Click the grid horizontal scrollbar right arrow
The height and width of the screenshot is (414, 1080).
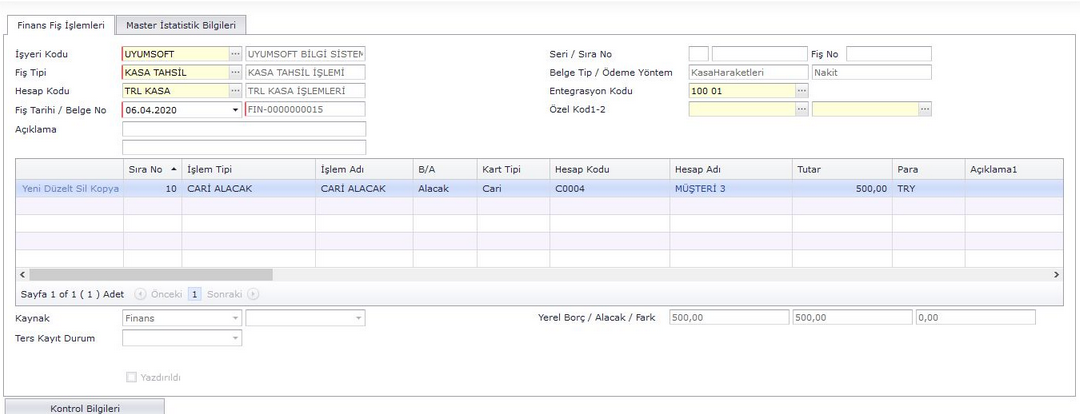[x=1057, y=274]
